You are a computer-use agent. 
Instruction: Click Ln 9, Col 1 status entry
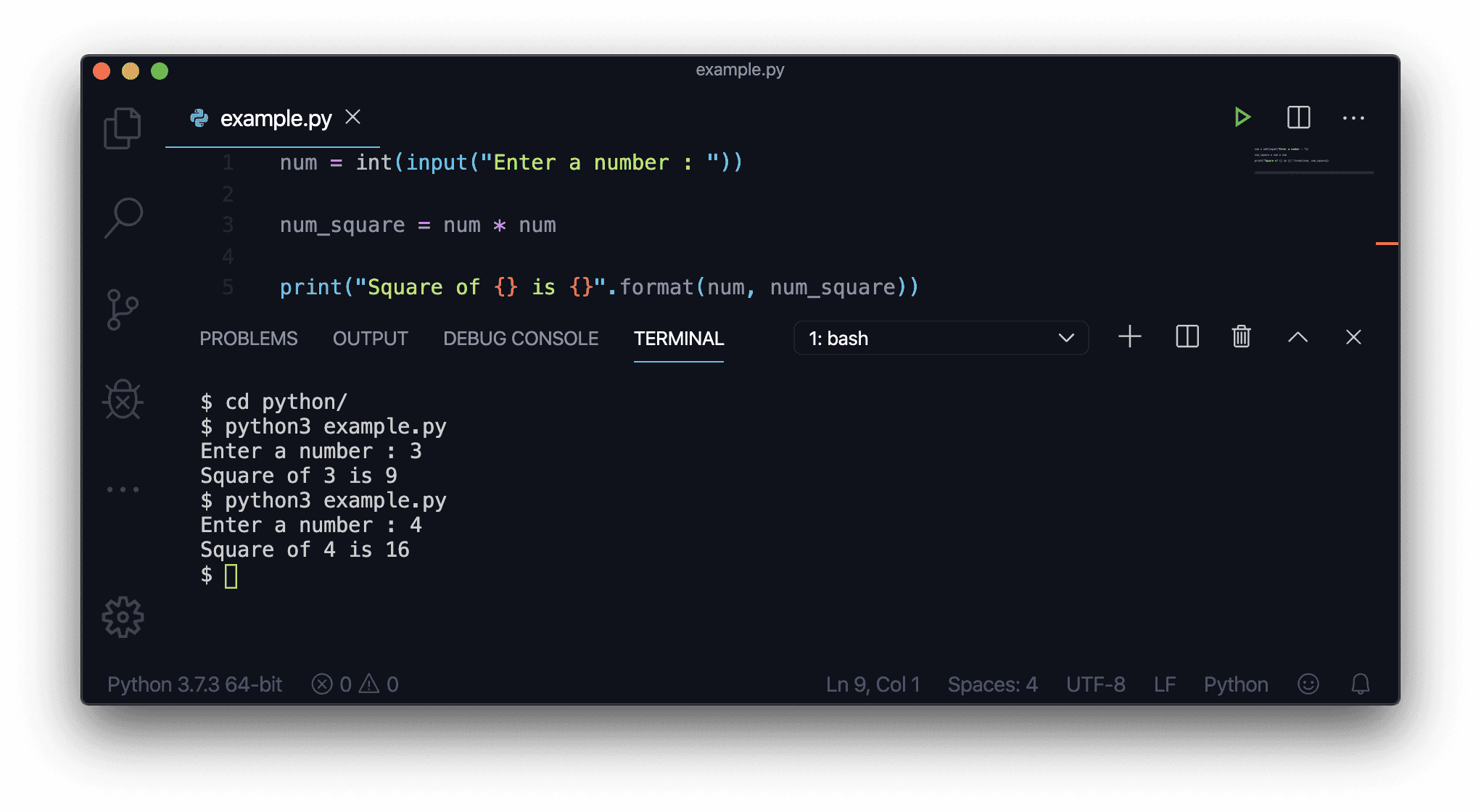[x=872, y=684]
